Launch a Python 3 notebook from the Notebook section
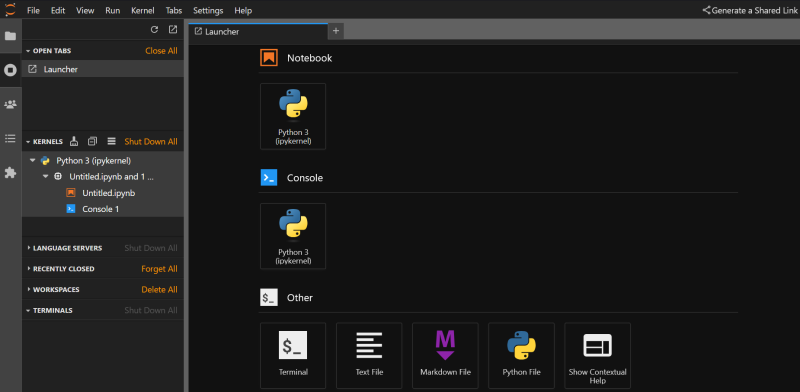This screenshot has width=800, height=392. [293, 116]
